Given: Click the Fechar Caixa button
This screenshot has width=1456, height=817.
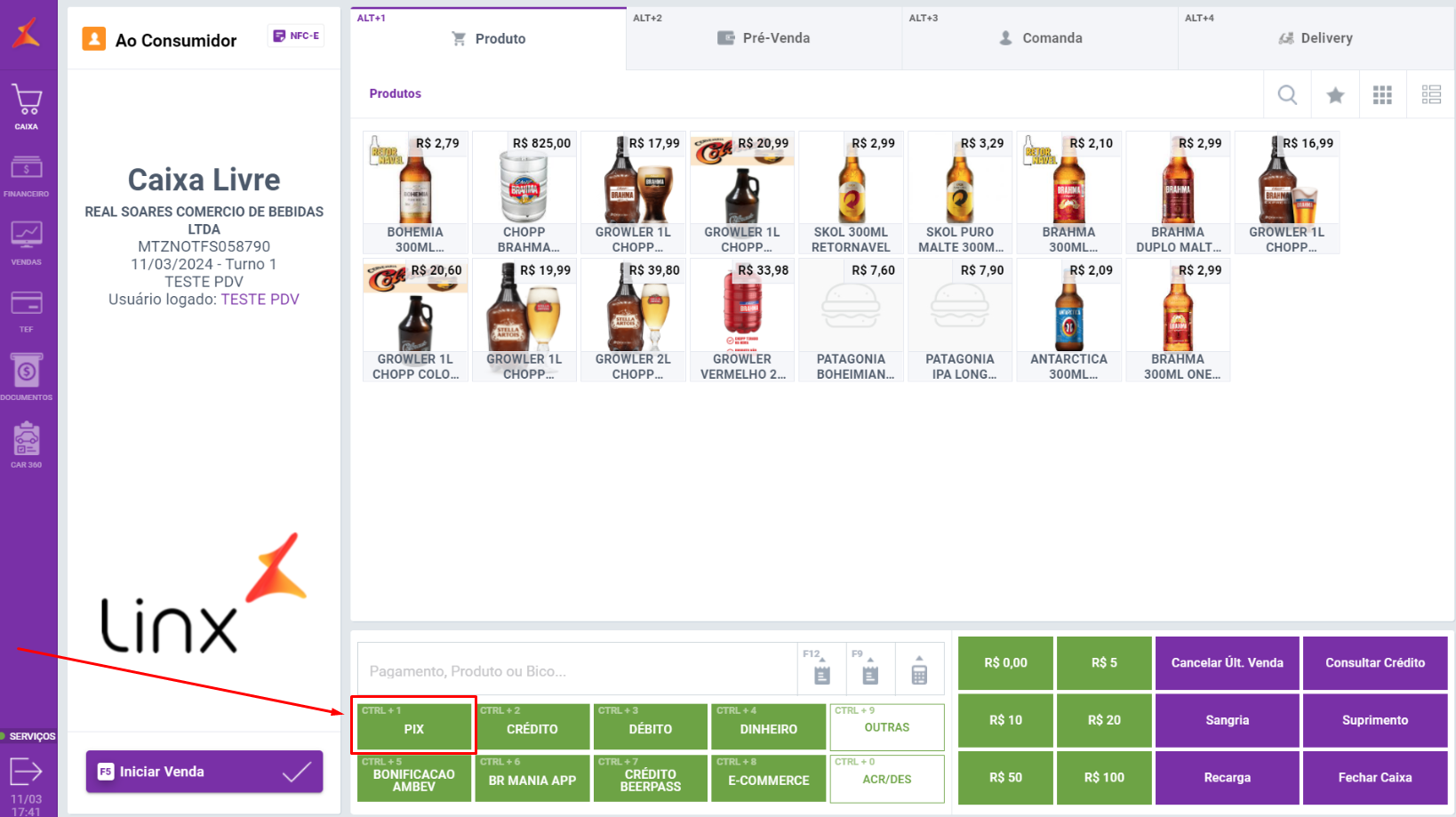Looking at the screenshot, I should 1375,777.
